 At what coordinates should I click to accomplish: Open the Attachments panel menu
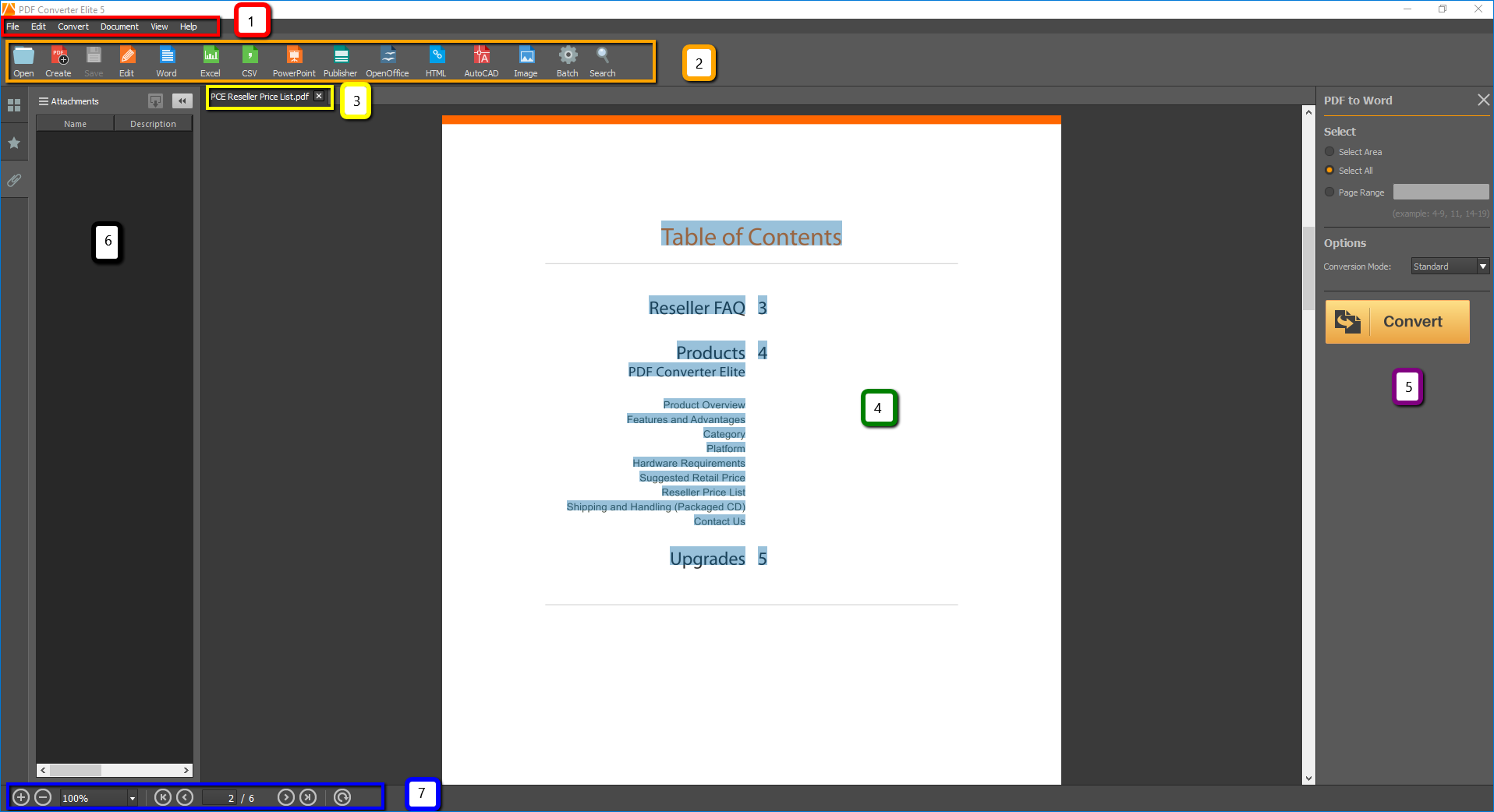[x=44, y=101]
